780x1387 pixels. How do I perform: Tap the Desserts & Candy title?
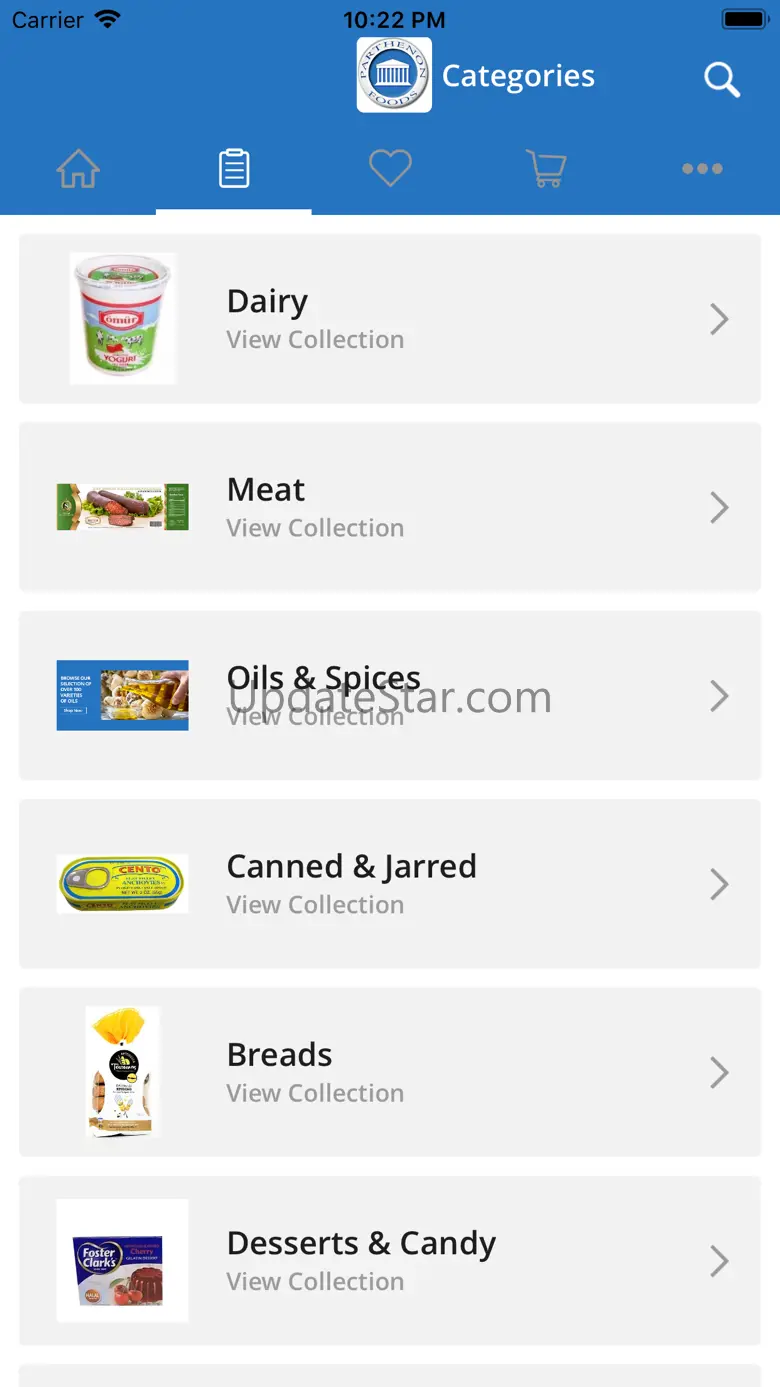tap(361, 1243)
